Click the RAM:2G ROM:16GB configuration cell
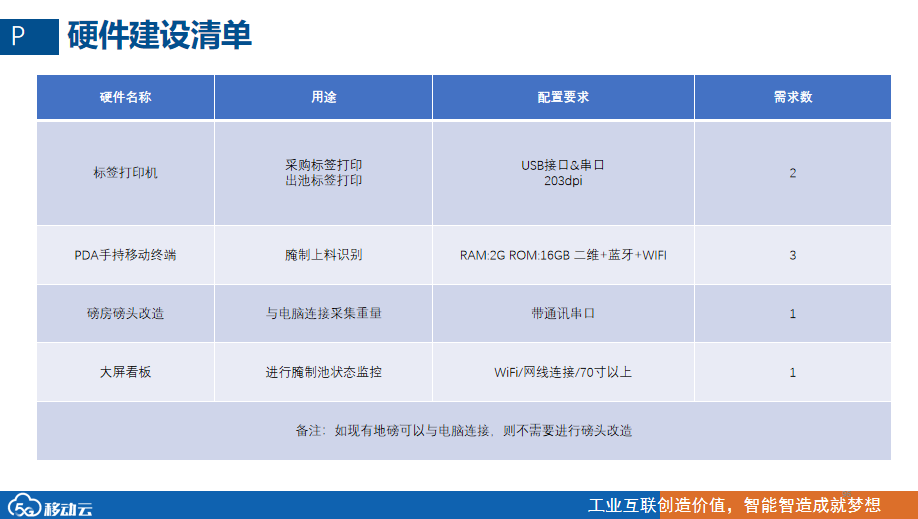The image size is (918, 519). [563, 255]
